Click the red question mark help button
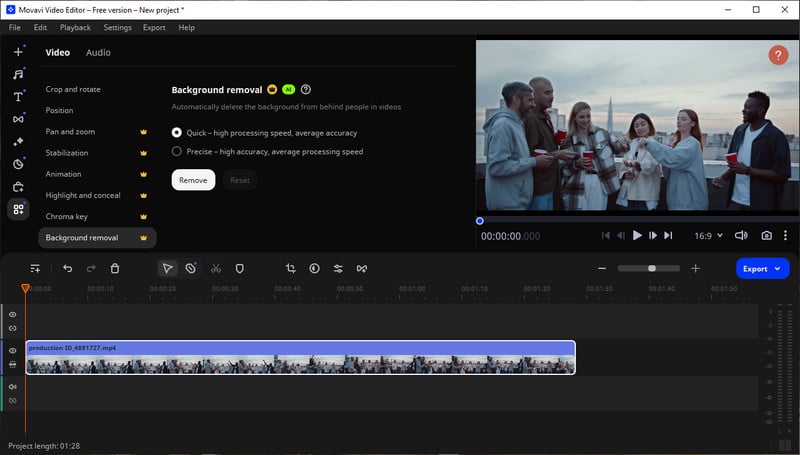The height and width of the screenshot is (455, 800). (x=778, y=55)
